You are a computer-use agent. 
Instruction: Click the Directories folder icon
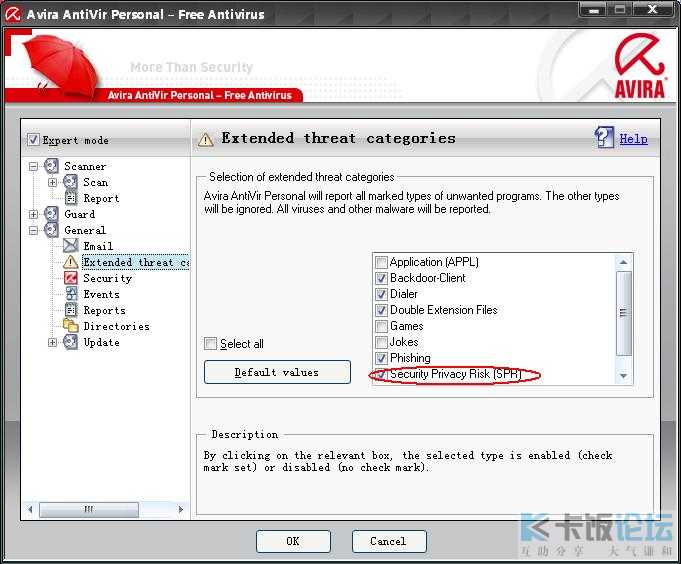pyautogui.click(x=71, y=326)
